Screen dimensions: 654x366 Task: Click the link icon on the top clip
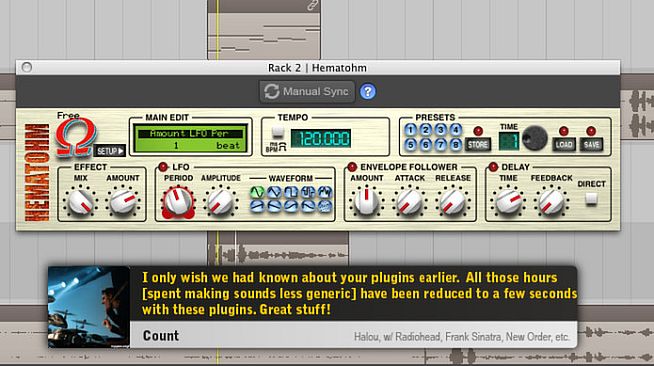point(312,5)
